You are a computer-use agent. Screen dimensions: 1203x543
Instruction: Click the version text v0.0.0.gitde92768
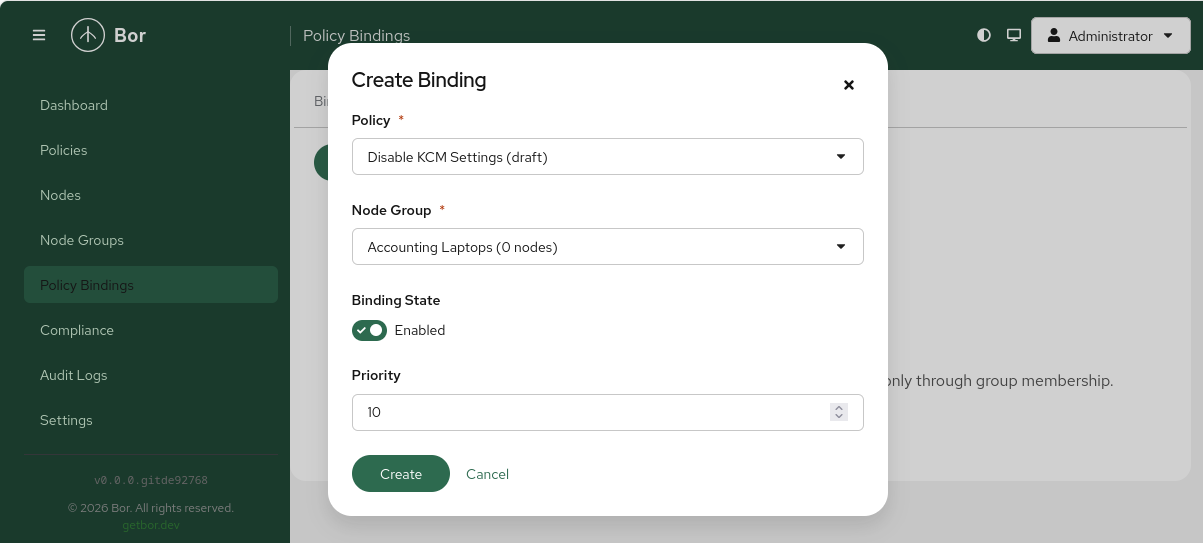(151, 480)
